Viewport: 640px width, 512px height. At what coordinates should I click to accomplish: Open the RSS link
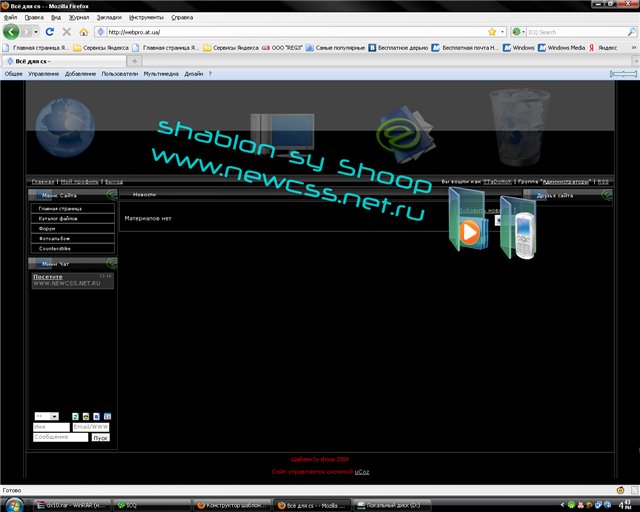[x=603, y=182]
